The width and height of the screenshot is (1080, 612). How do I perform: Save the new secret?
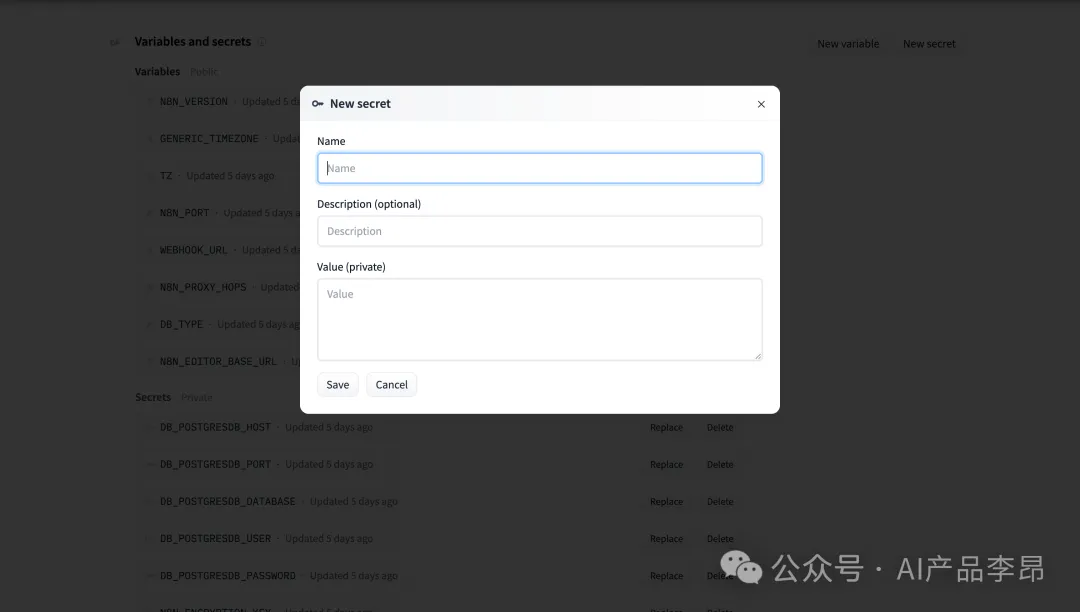click(x=338, y=385)
